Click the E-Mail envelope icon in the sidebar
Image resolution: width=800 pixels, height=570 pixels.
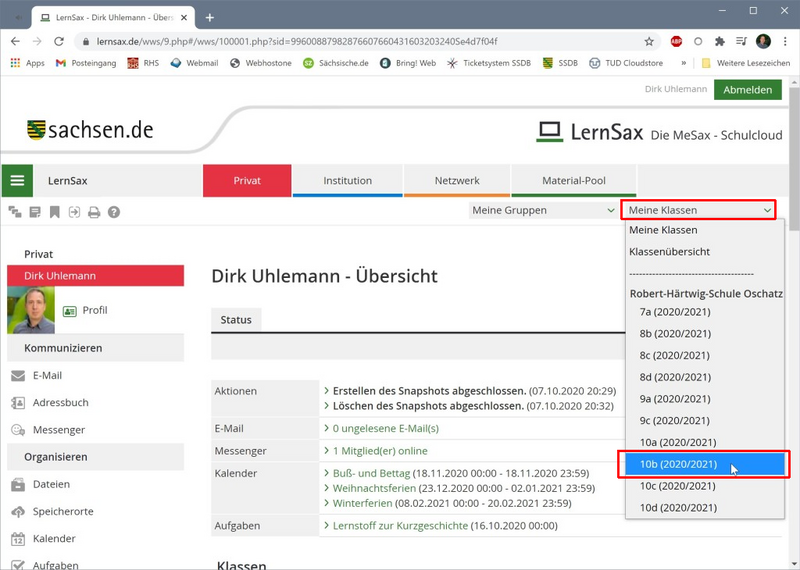(x=18, y=376)
